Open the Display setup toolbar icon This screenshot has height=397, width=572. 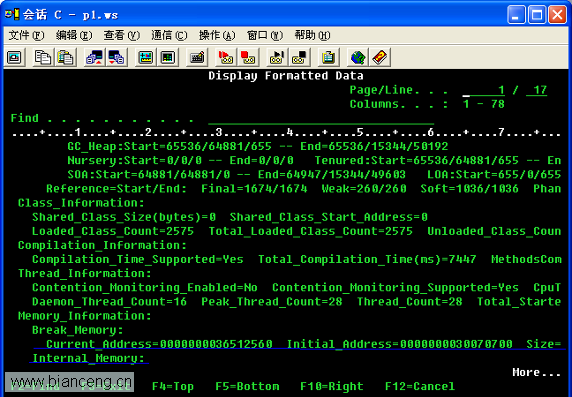146,57
